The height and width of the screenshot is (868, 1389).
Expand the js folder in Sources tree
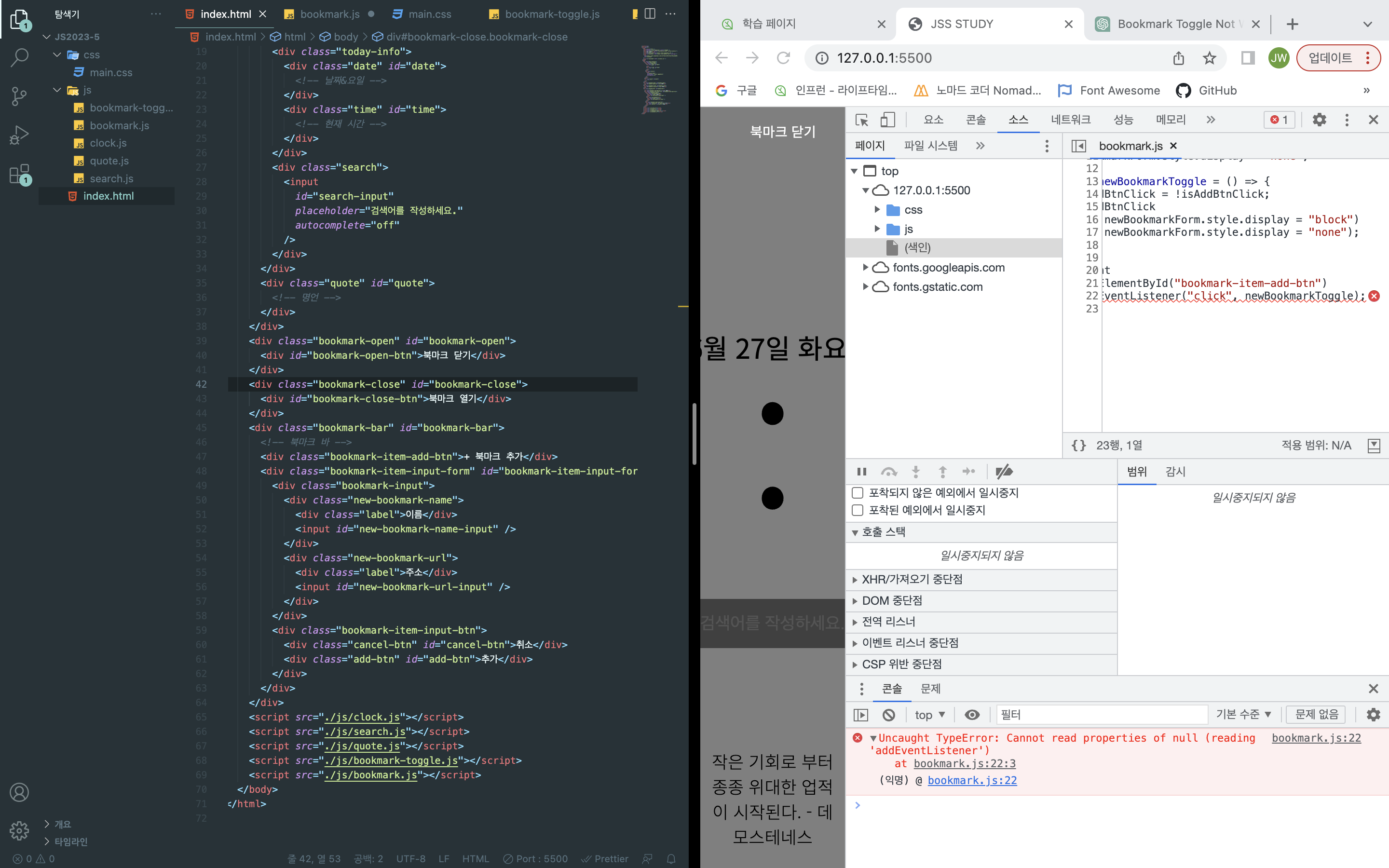[x=877, y=229]
